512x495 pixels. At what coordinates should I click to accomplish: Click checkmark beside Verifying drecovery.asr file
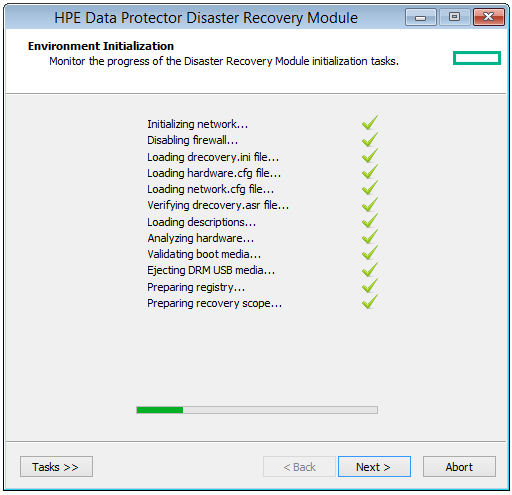370,204
